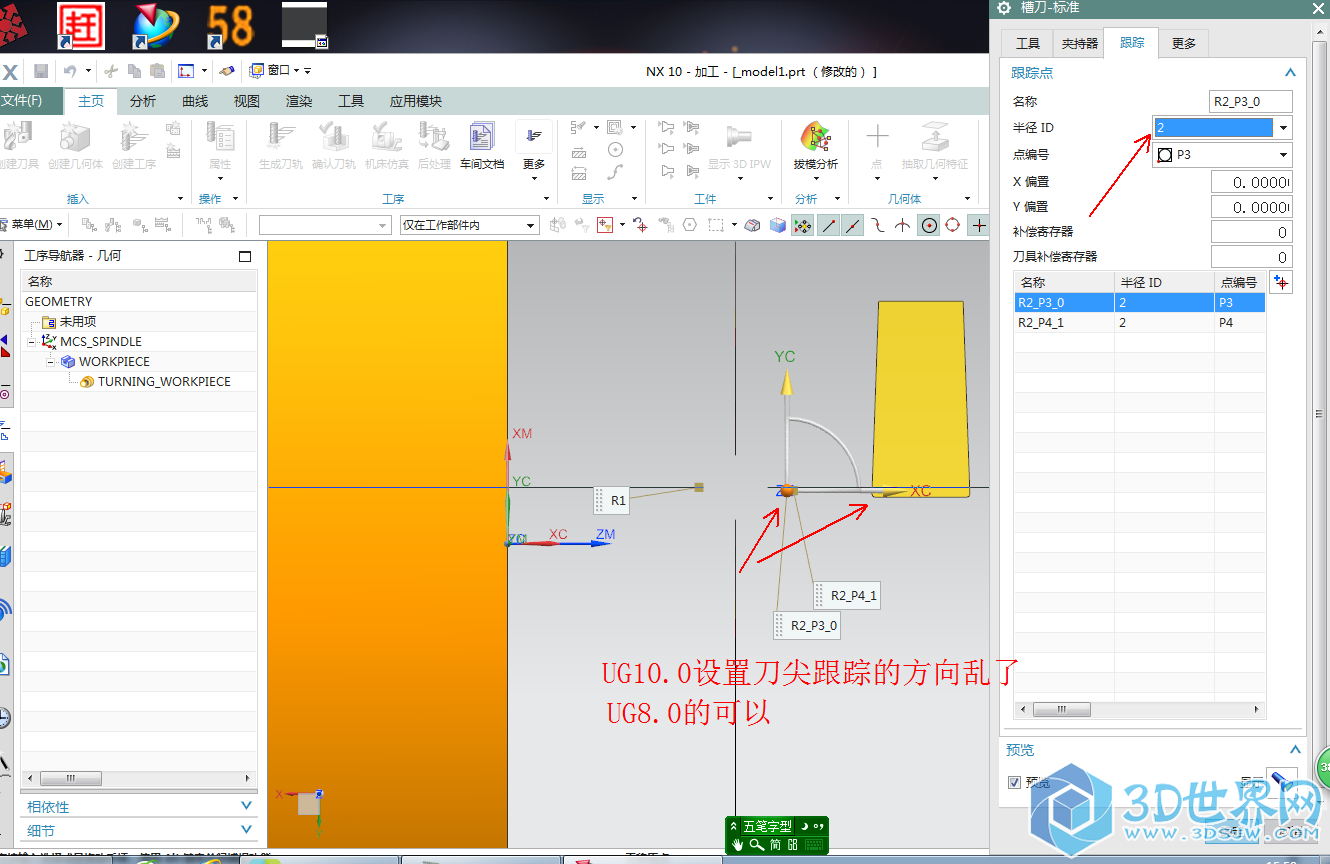Toggle the 预览 preview checkbox
Screen dimensions: 1330x864
coord(1015,782)
